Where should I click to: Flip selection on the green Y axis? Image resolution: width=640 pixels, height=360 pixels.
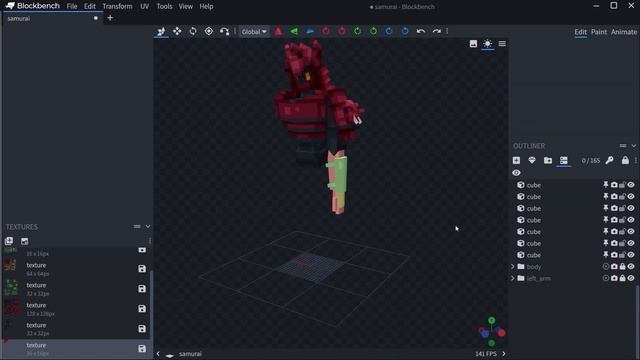point(294,31)
